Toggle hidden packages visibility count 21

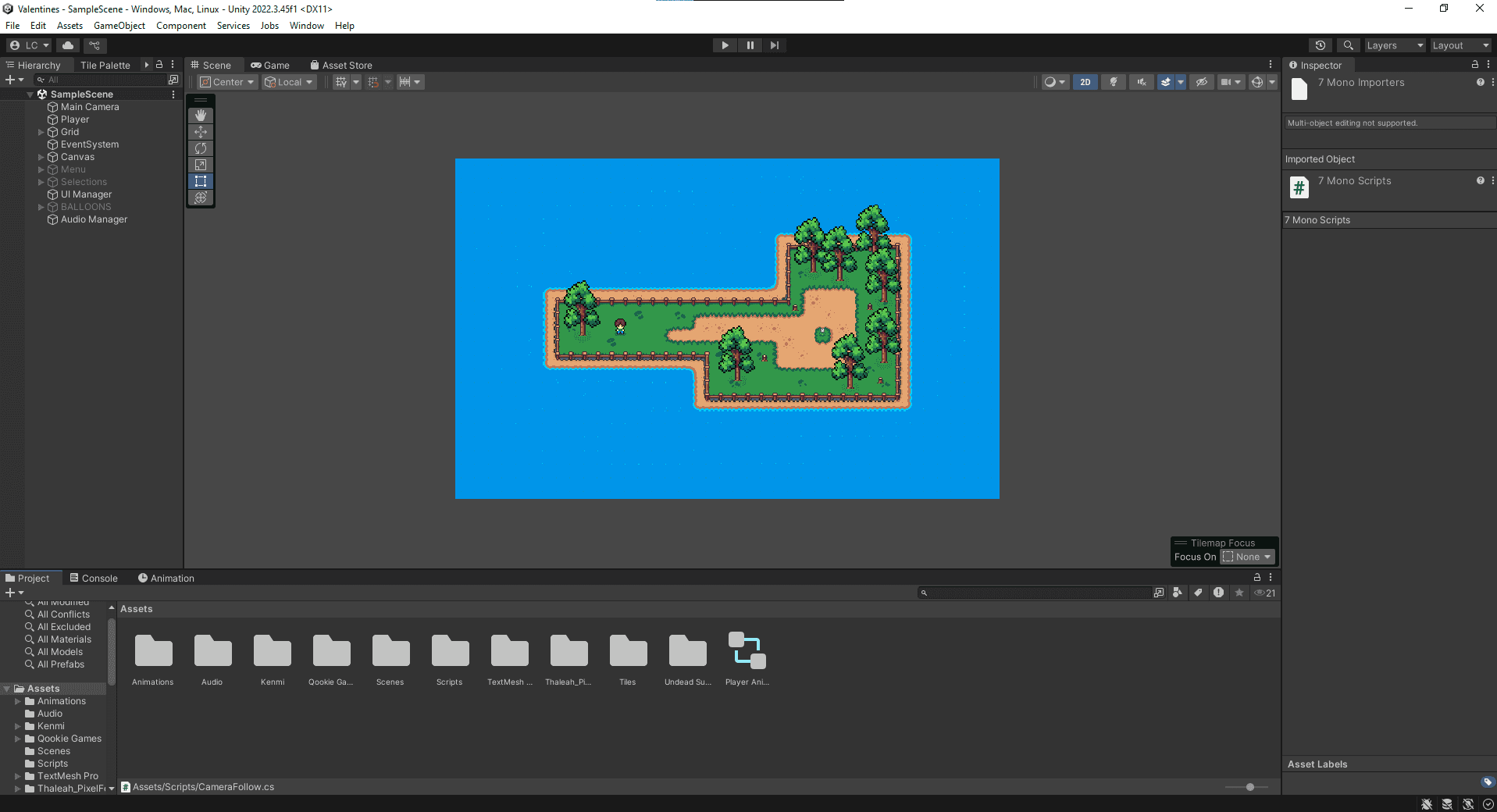tap(1265, 593)
